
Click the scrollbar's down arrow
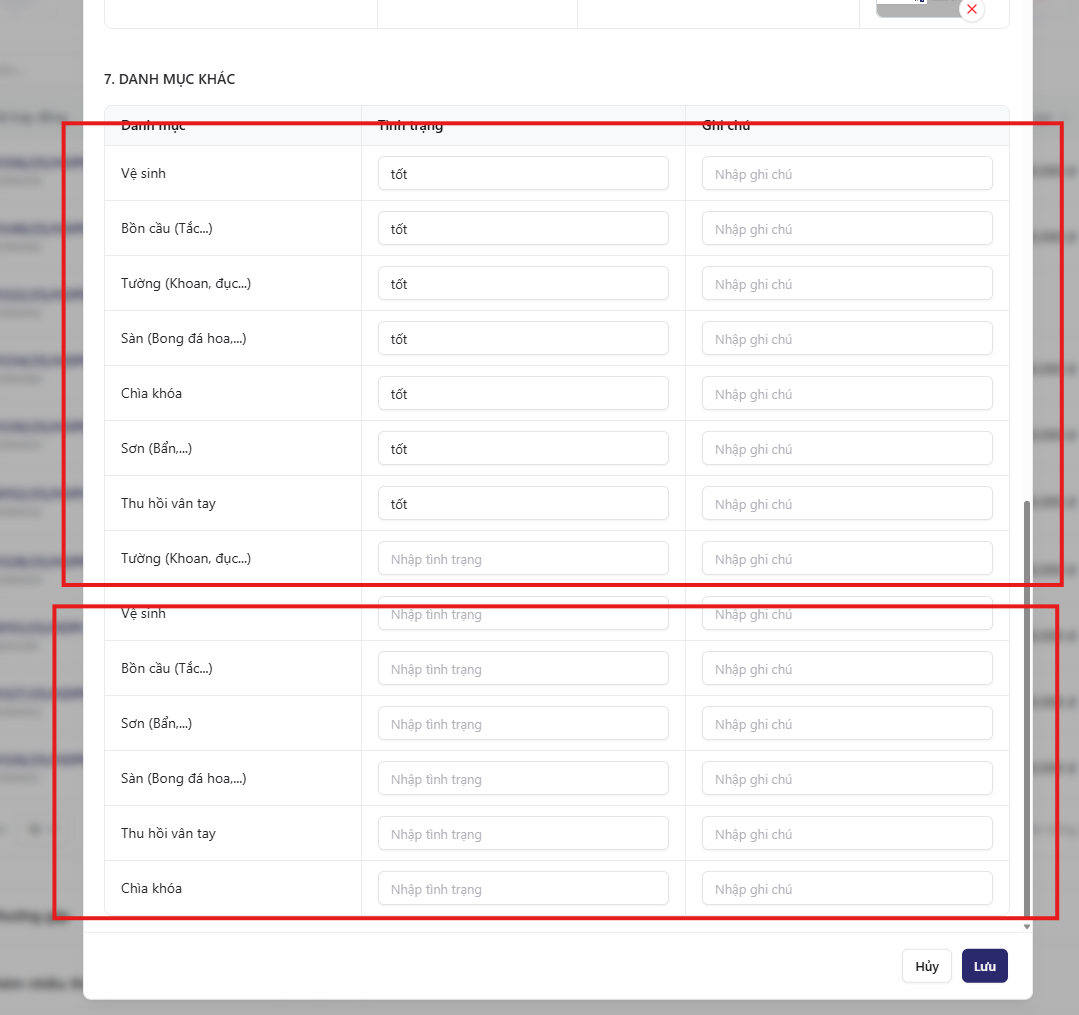pyautogui.click(x=1026, y=927)
